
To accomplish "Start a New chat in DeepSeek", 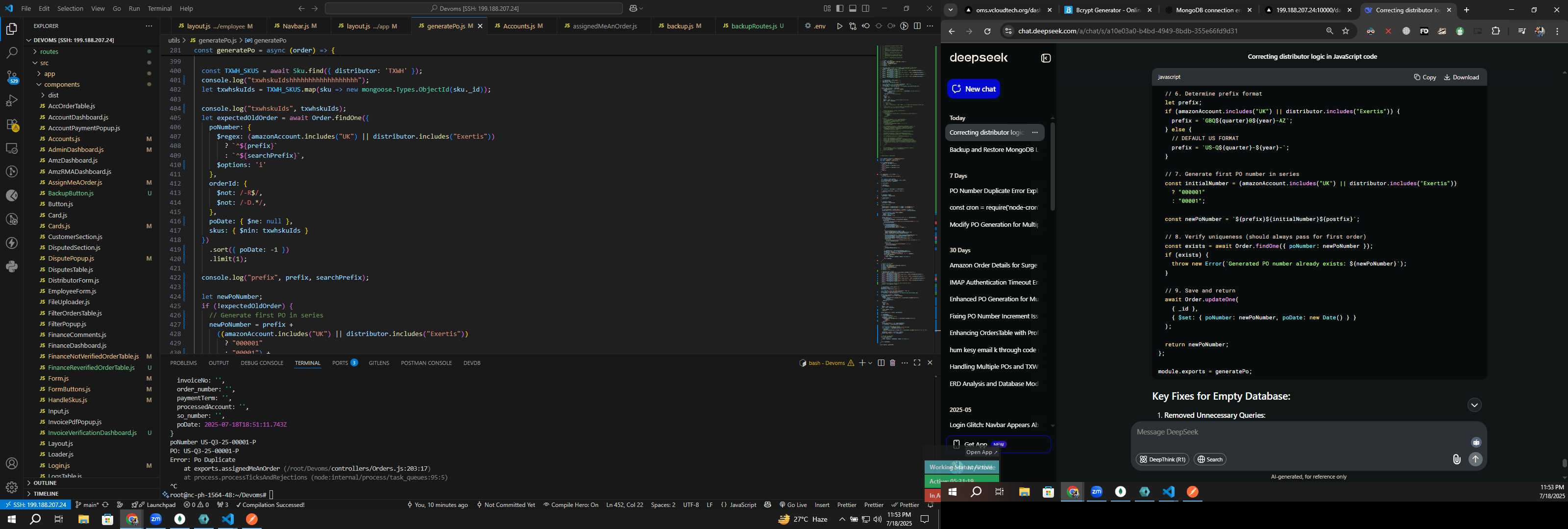I will 973,89.
